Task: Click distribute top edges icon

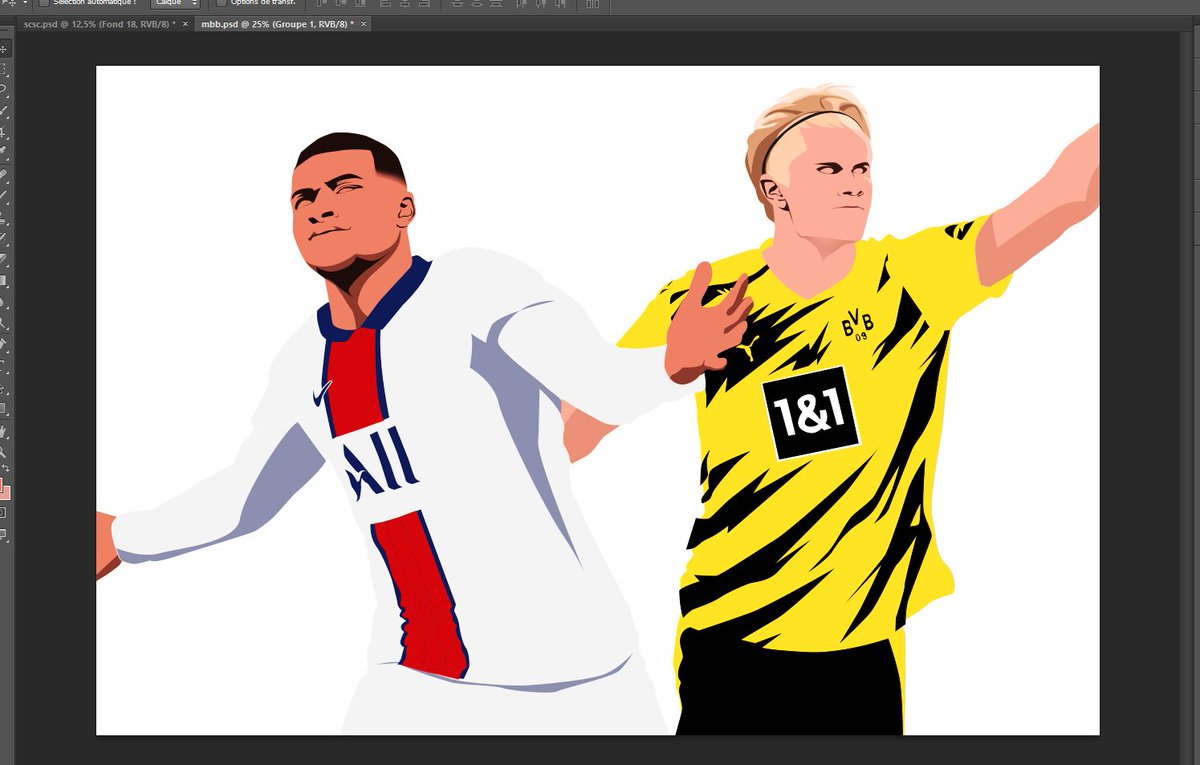Action: click(456, 3)
